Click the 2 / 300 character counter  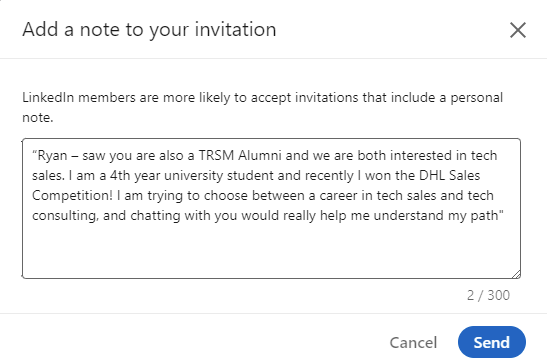coord(488,295)
